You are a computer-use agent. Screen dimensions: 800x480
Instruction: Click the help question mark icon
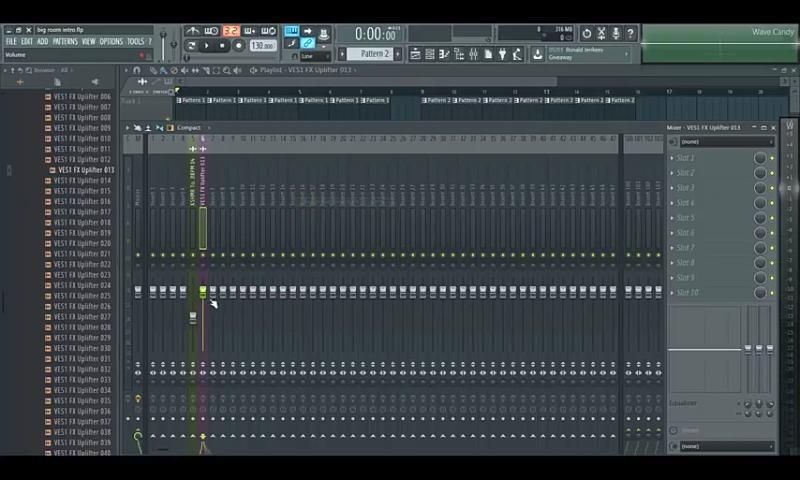(631, 34)
